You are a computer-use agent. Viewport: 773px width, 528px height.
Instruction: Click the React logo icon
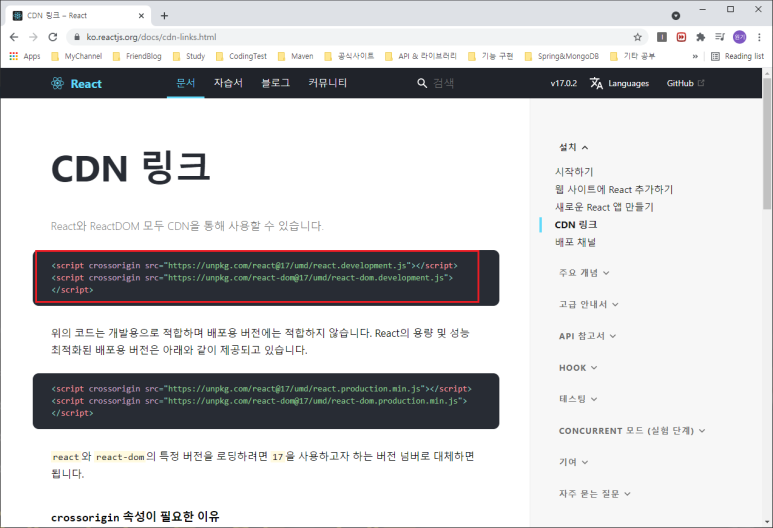click(x=57, y=83)
